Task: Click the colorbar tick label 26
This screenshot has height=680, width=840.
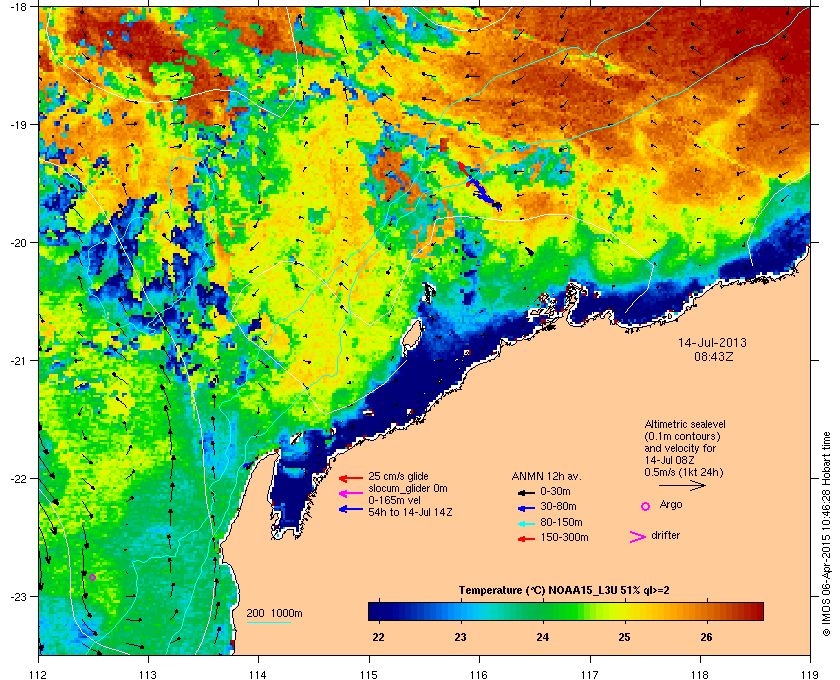Action: 707,638
